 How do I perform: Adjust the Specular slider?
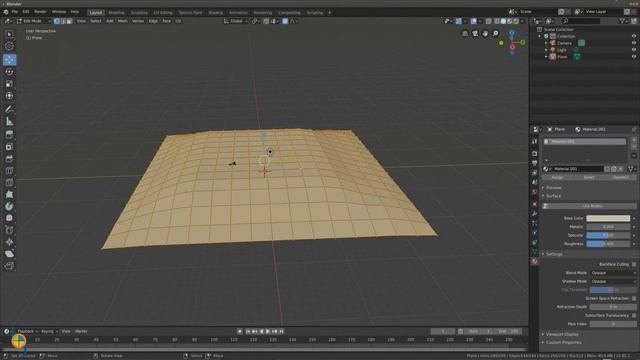pos(608,236)
